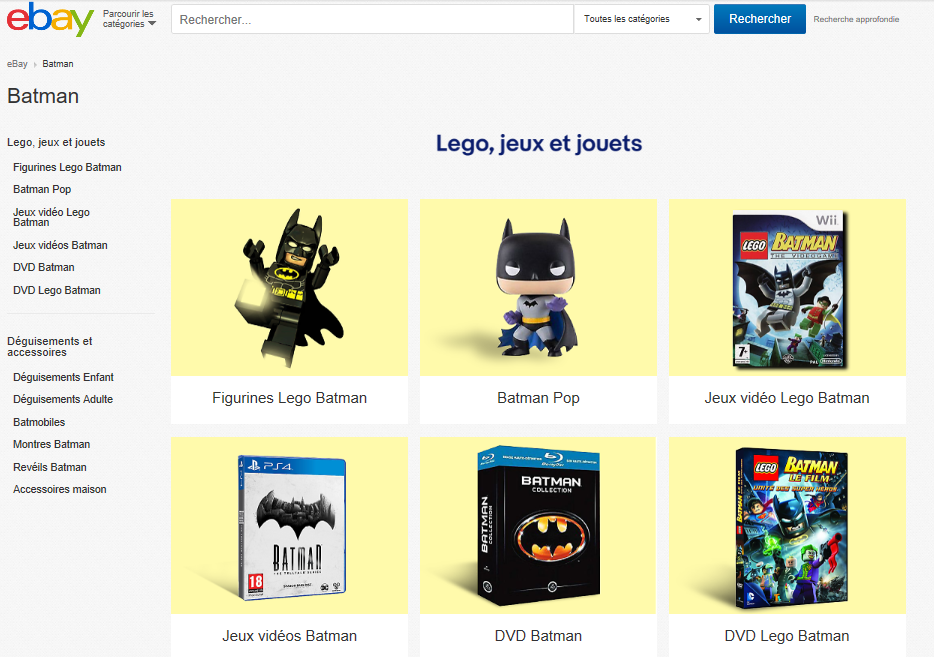Viewport: 934px width, 657px height.
Task: Click the blue Rechercher button
Action: point(759,19)
